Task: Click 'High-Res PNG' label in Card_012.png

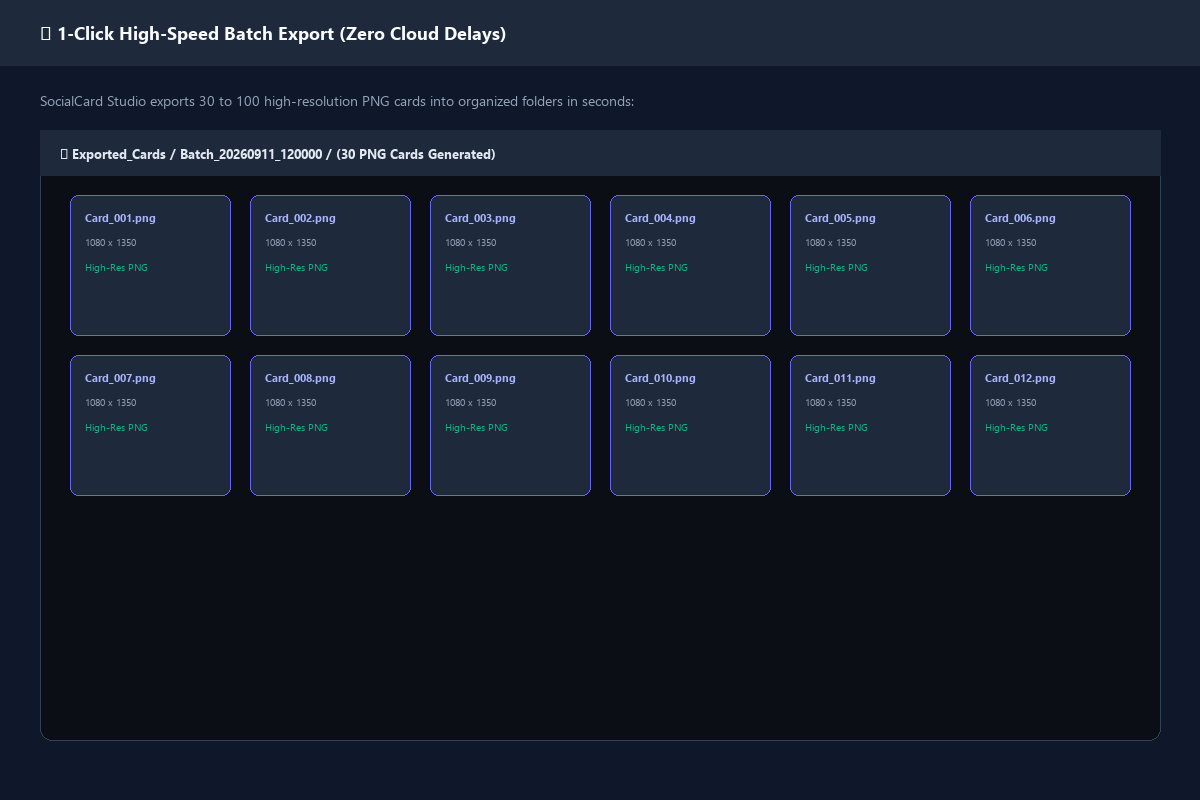Action: [x=1016, y=428]
